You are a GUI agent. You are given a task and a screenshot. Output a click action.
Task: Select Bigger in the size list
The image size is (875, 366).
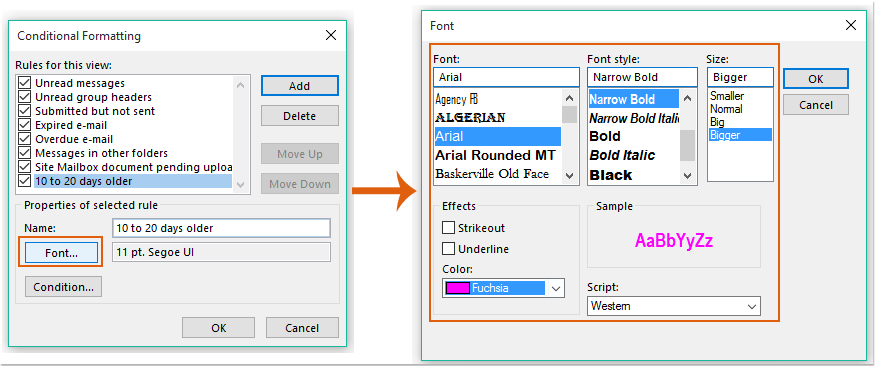point(741,134)
